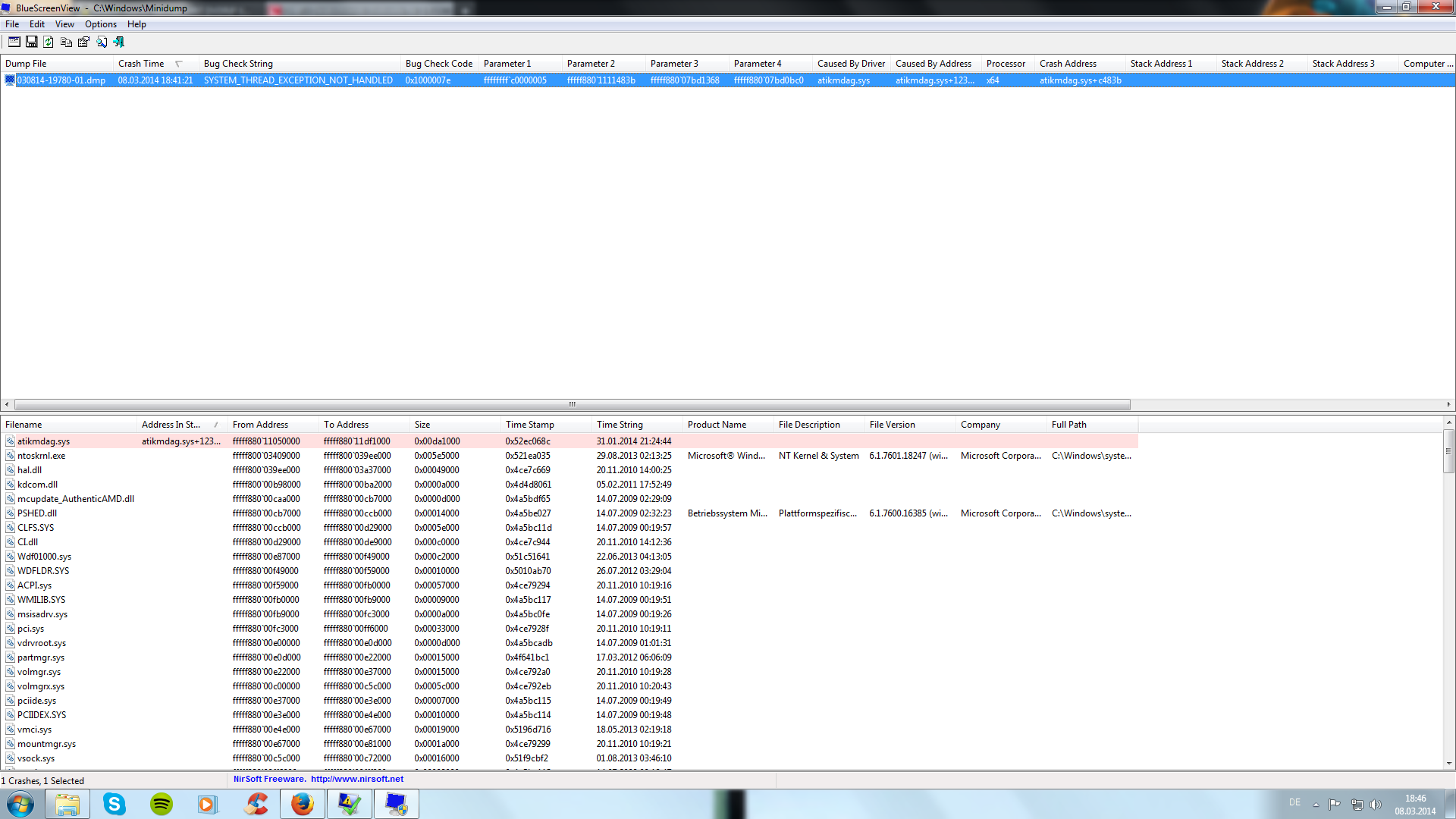1456x819 pixels.
Task: Click the Exit door icon
Action: (119, 42)
